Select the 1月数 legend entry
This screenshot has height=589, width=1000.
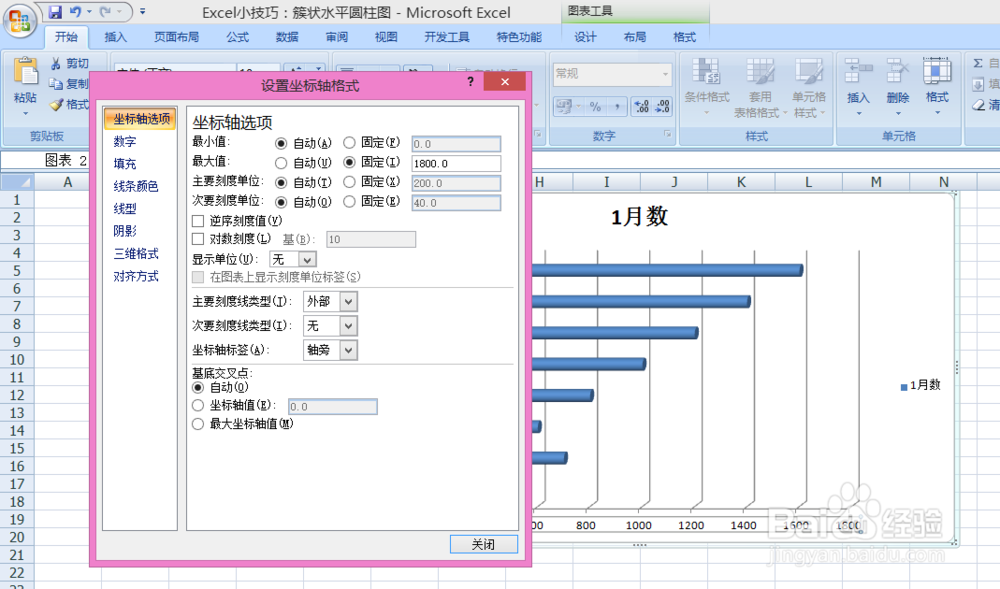pyautogui.click(x=920, y=385)
